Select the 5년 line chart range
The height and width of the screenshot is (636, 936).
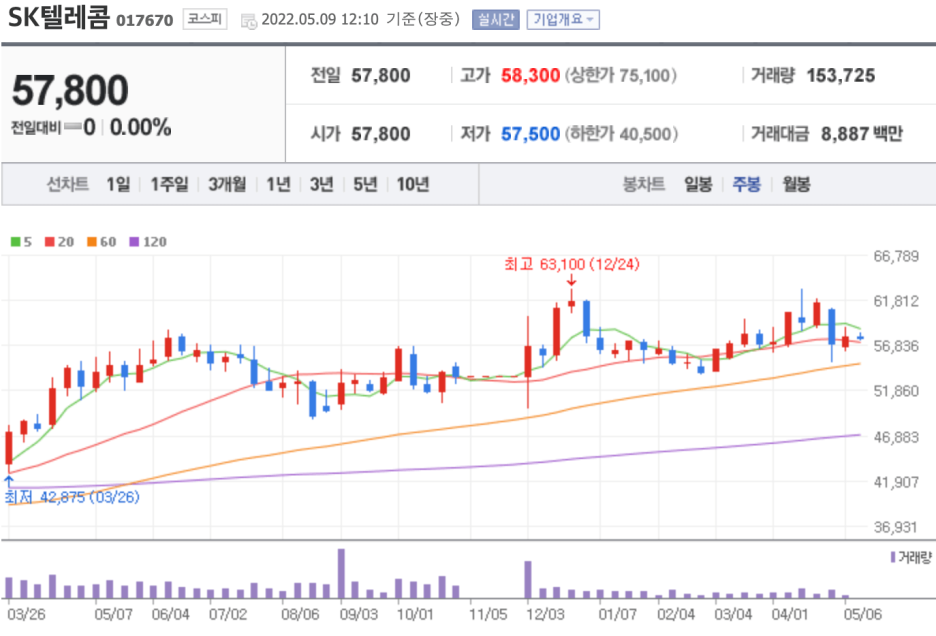pos(365,185)
